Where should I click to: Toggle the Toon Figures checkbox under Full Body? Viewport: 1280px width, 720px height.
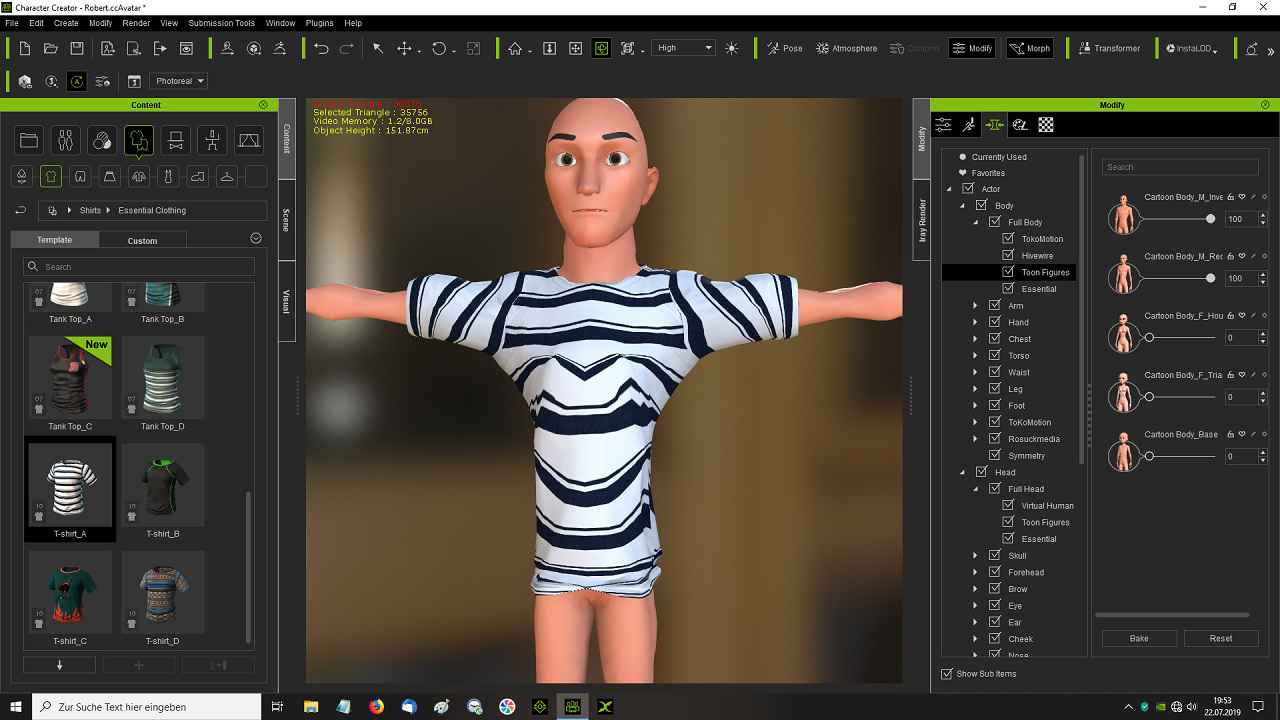1008,272
